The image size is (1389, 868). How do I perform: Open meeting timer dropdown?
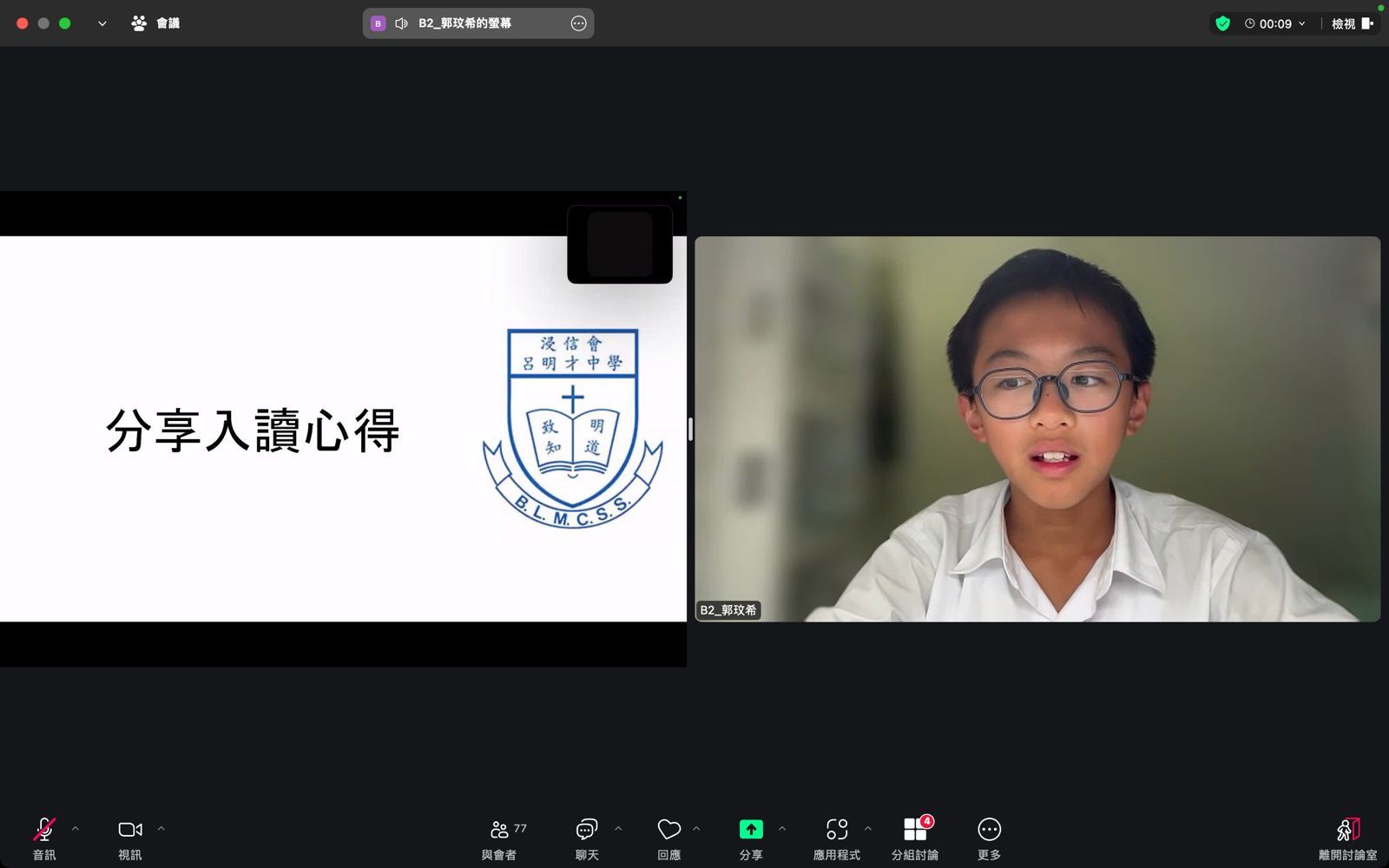[1275, 23]
